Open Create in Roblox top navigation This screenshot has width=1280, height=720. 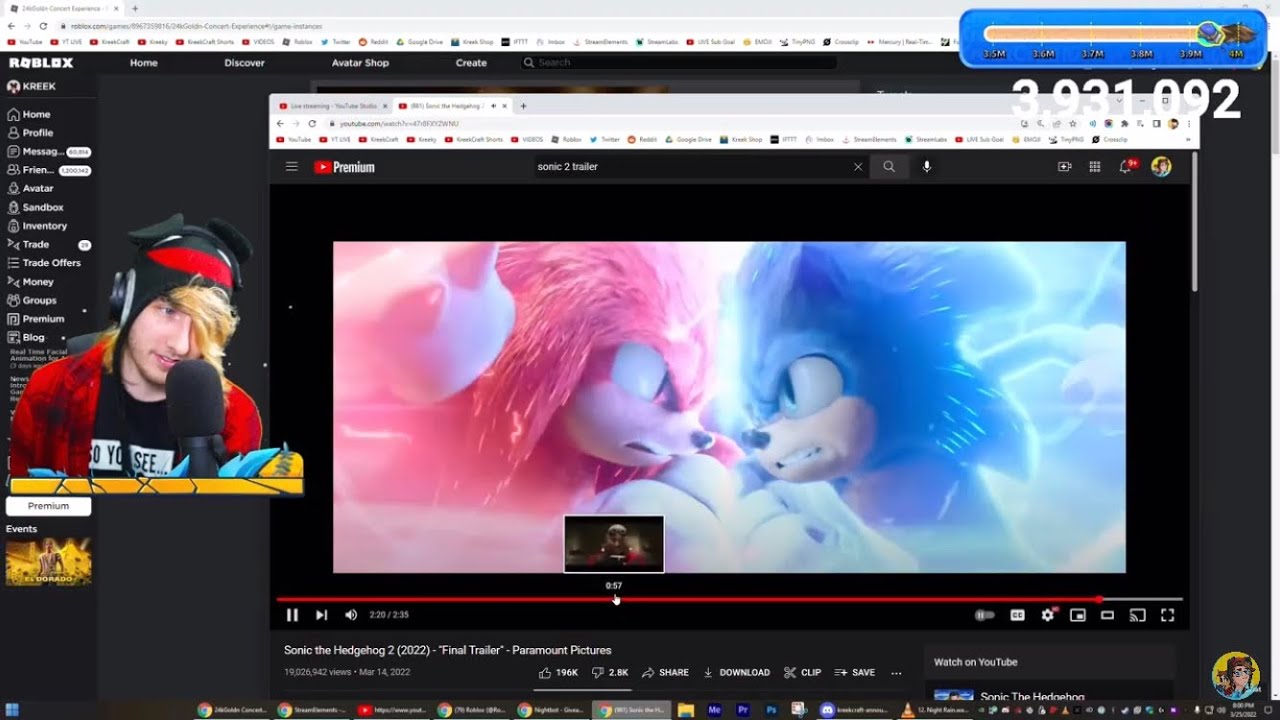coord(471,63)
